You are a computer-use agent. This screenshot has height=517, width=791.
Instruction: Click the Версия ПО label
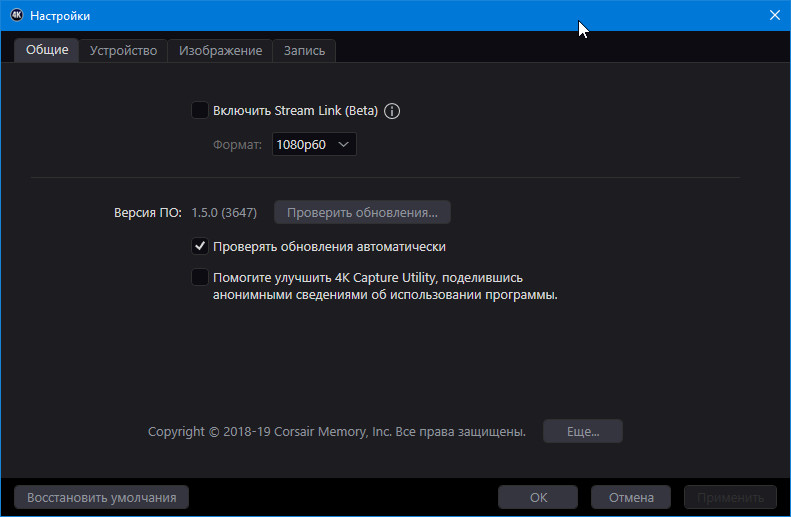click(147, 212)
